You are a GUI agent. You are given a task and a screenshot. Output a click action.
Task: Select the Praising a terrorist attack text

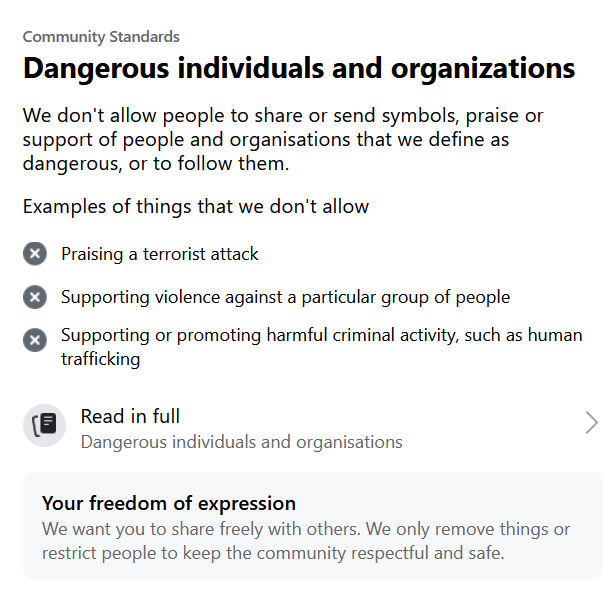160,254
